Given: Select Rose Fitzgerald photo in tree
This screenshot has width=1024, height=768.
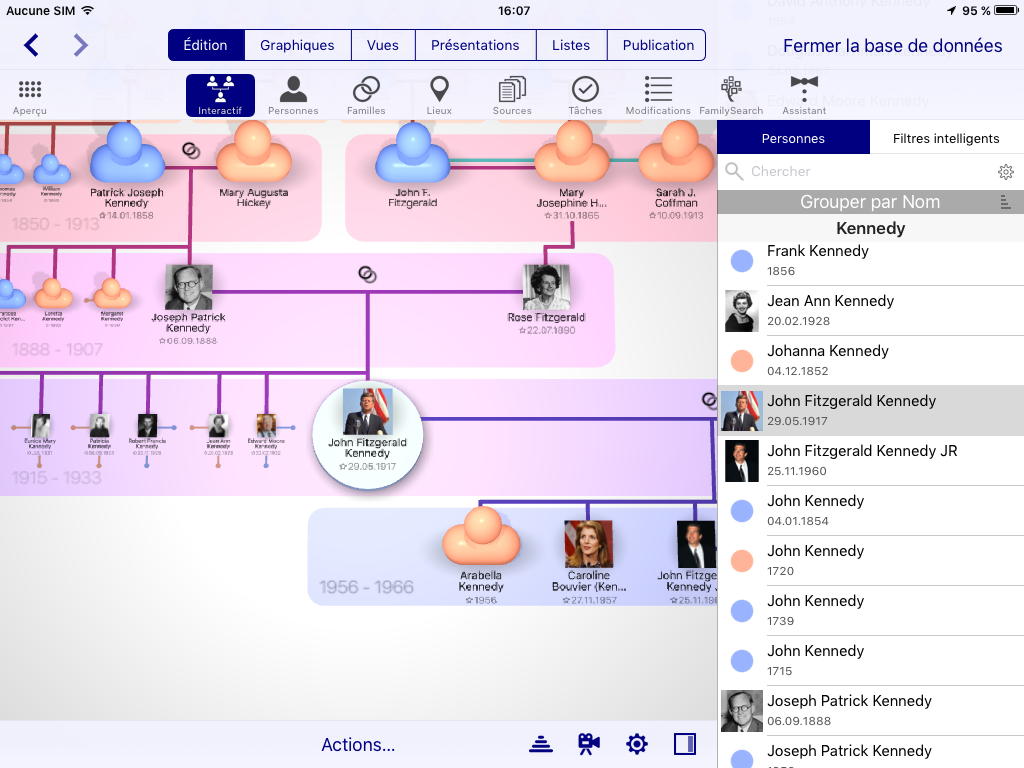Looking at the screenshot, I should (547, 287).
